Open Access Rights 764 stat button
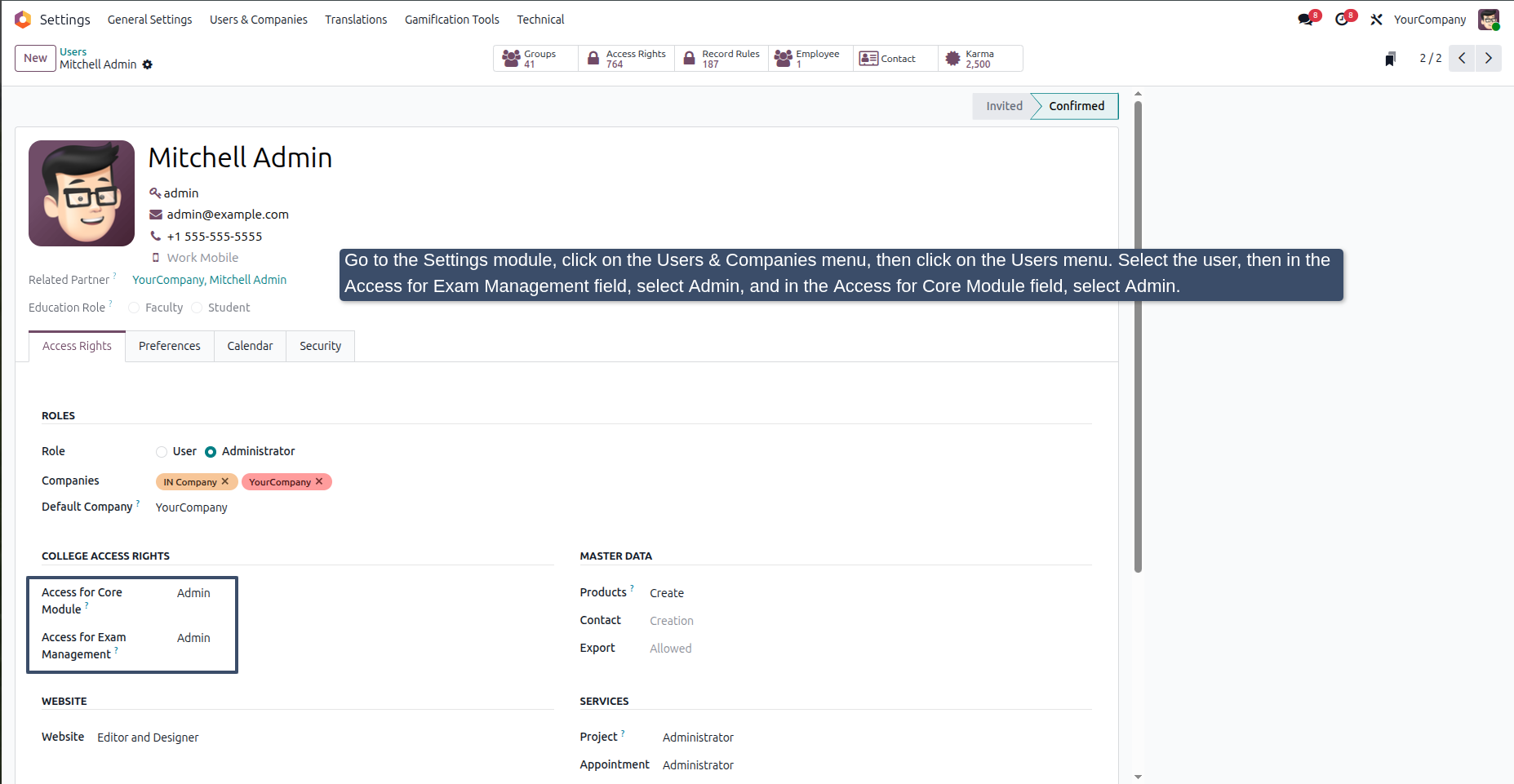This screenshot has width=1514, height=784. point(627,59)
